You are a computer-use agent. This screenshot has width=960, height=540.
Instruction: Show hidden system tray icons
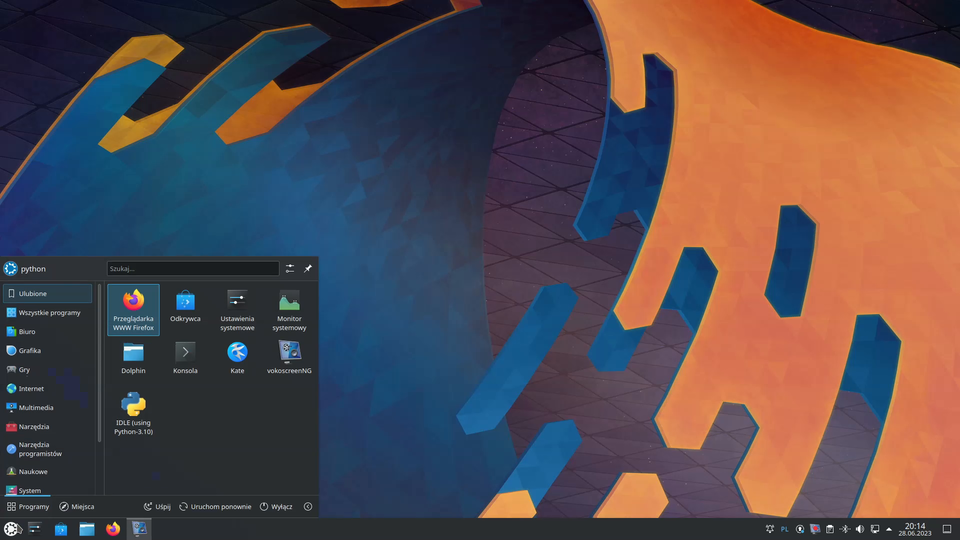pyautogui.click(x=889, y=529)
